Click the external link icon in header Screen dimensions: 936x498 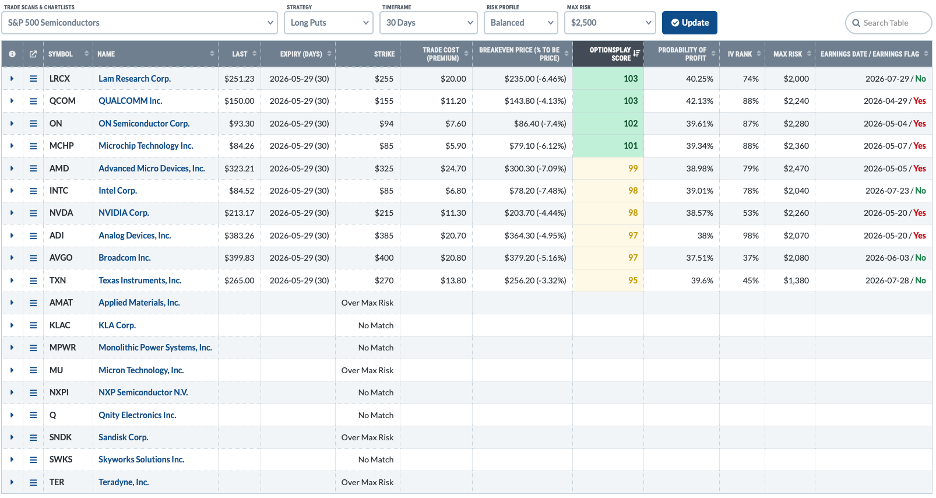(33, 54)
